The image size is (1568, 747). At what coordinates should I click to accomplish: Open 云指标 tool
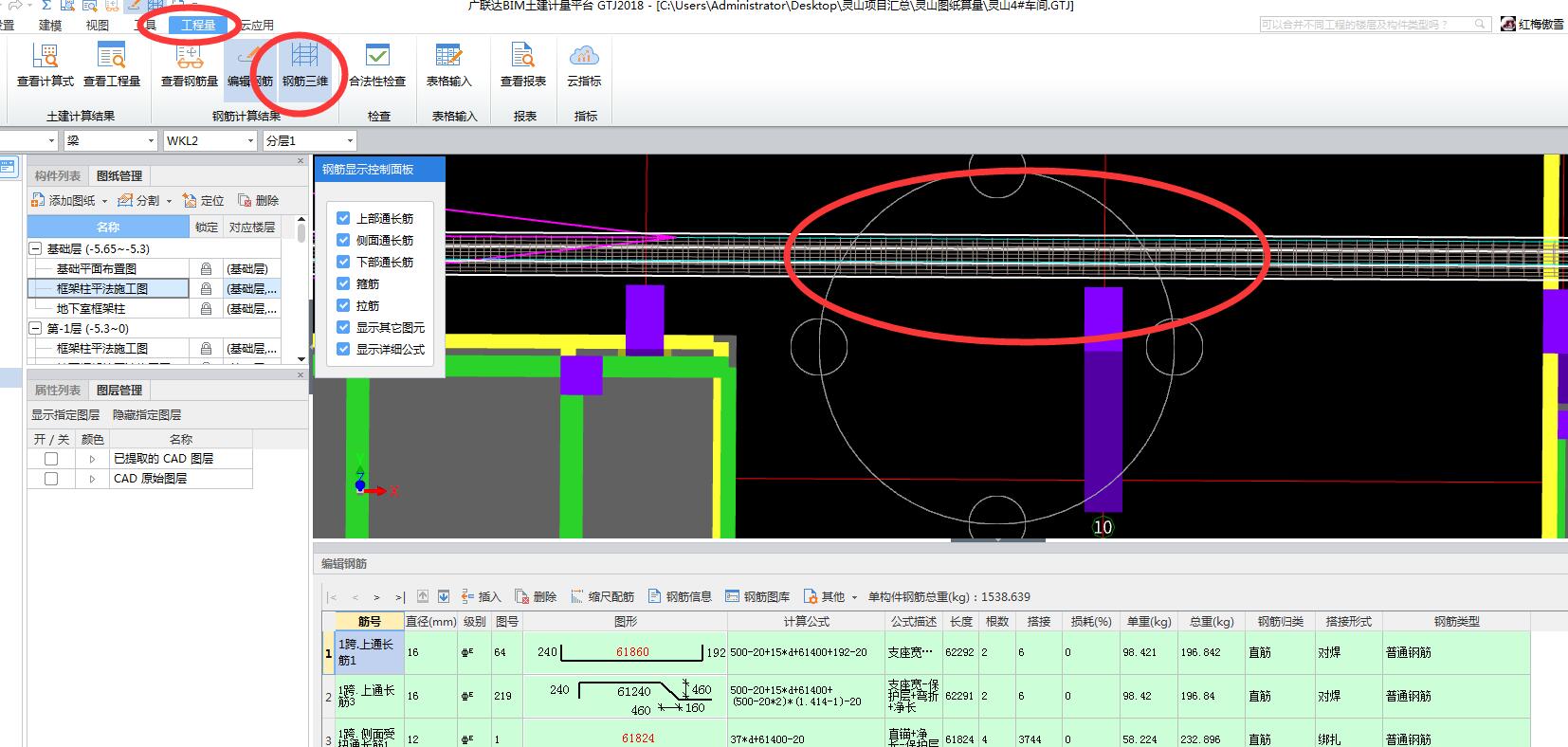[x=584, y=65]
